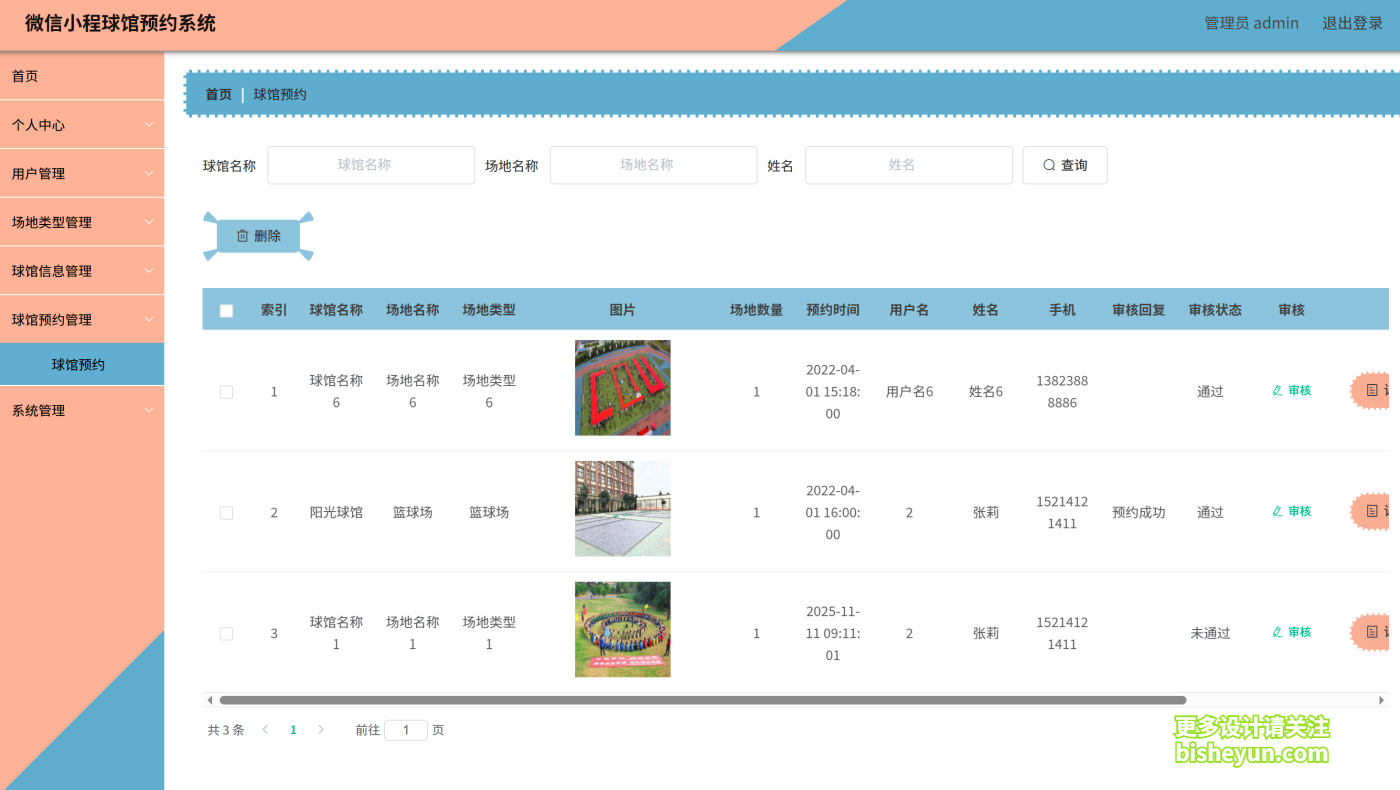Click the document detail icon in the second row
Image resolution: width=1400 pixels, height=790 pixels.
[x=1370, y=511]
